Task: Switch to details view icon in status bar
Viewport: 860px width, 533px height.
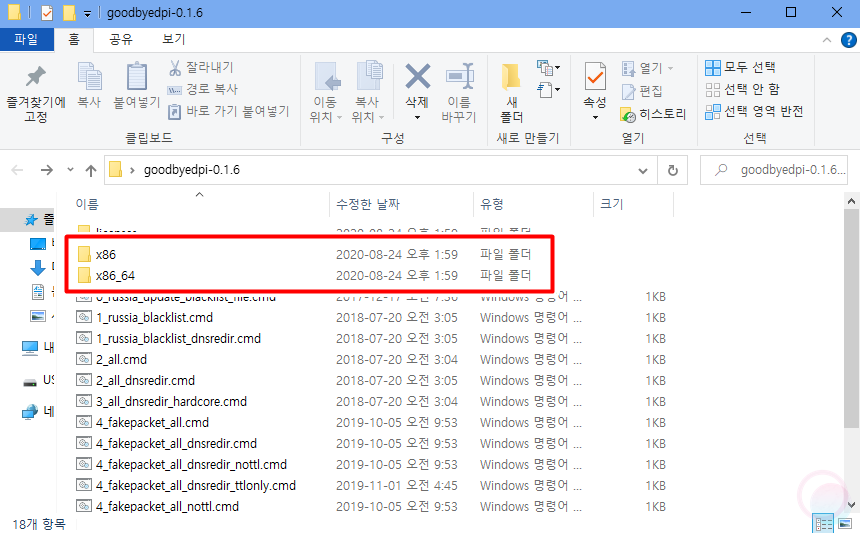Action: click(x=824, y=524)
